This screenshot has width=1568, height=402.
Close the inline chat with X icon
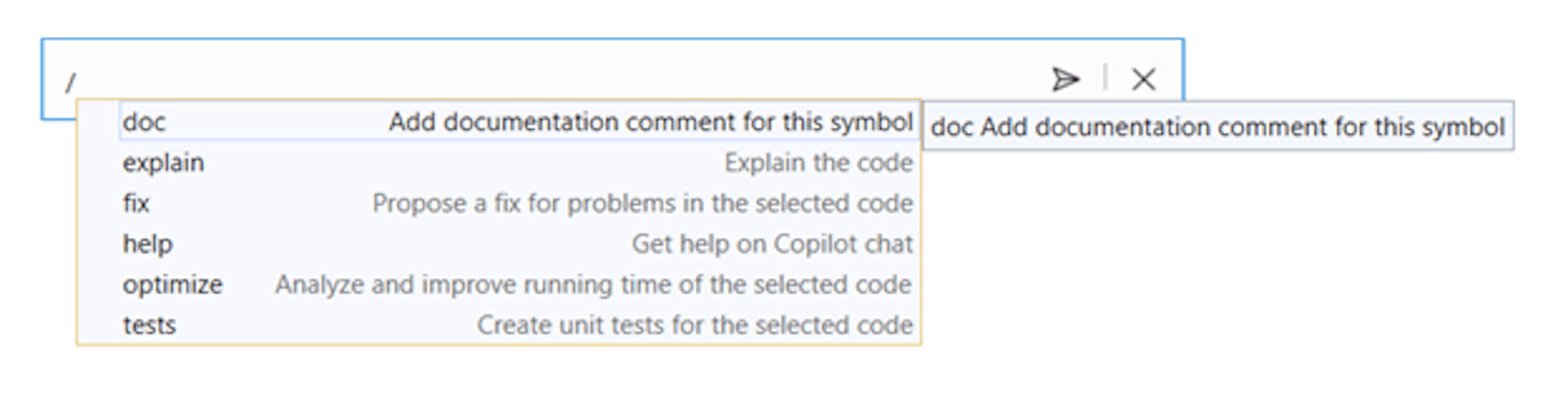1143,79
